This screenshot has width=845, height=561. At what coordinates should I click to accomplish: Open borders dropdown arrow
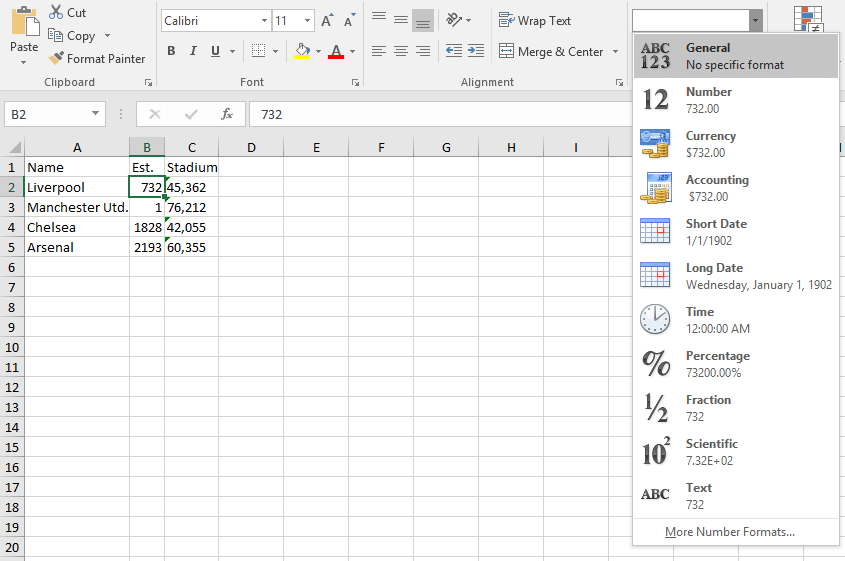coord(275,52)
